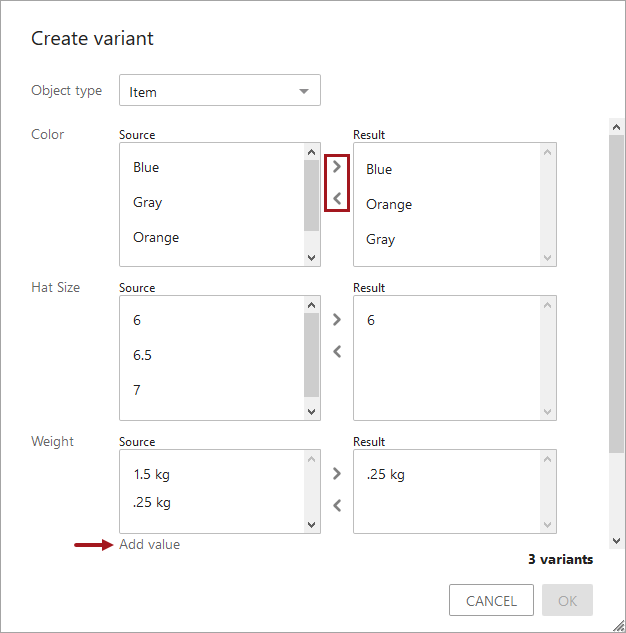Remove selected Color value from Result list
This screenshot has width=626, height=633.
337,199
